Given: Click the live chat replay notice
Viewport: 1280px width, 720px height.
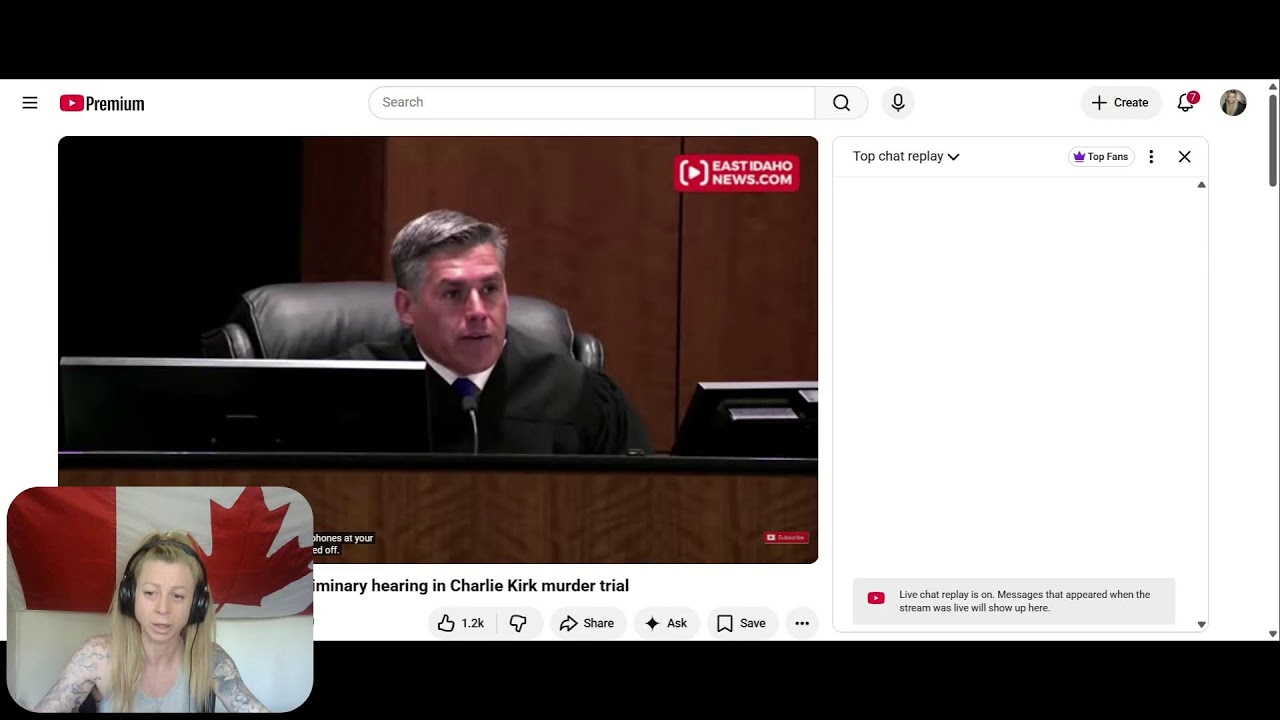Looking at the screenshot, I should point(1014,601).
